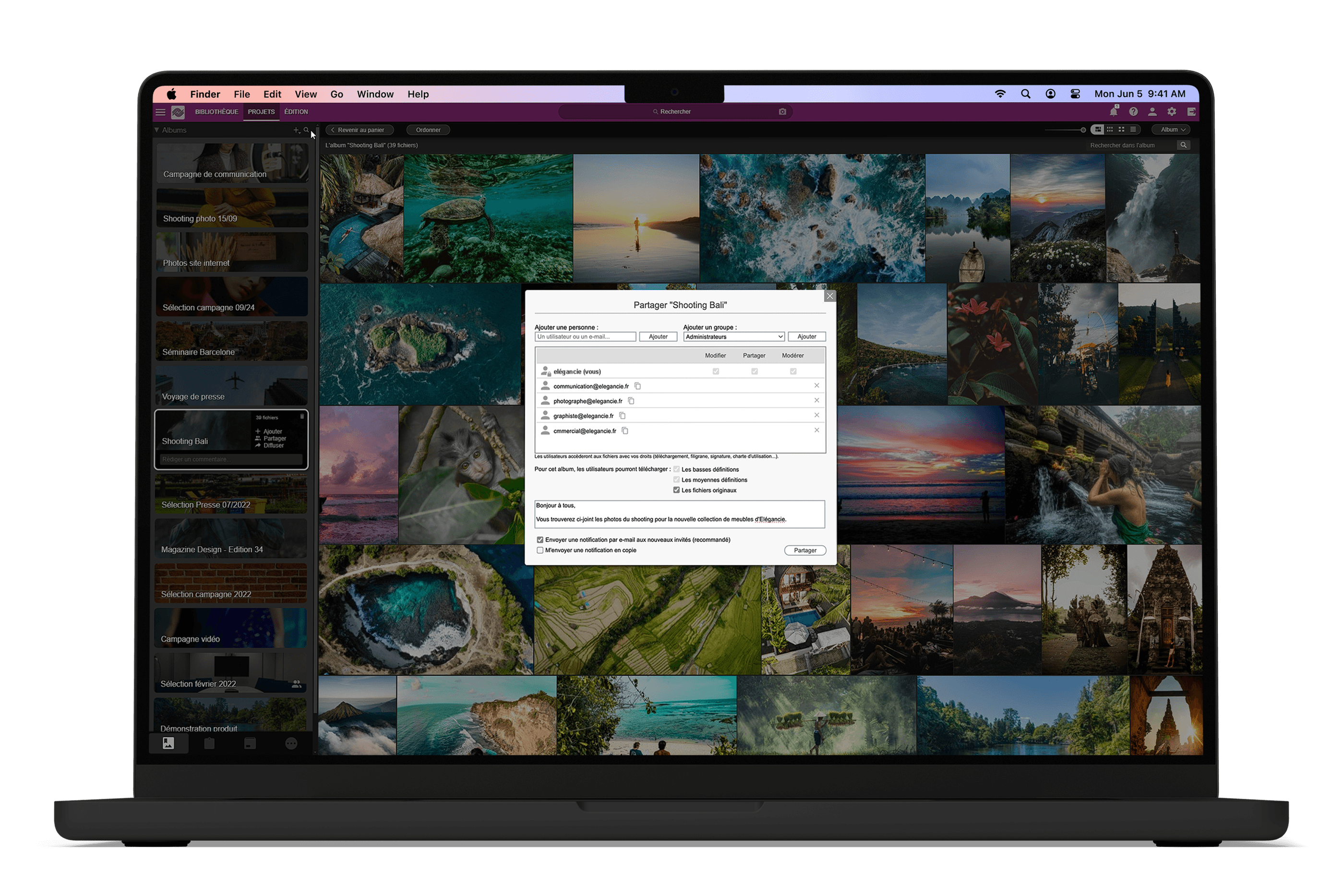This screenshot has height=896, width=1344.
Task: Collapse the Albums section triangle
Action: tap(156, 130)
